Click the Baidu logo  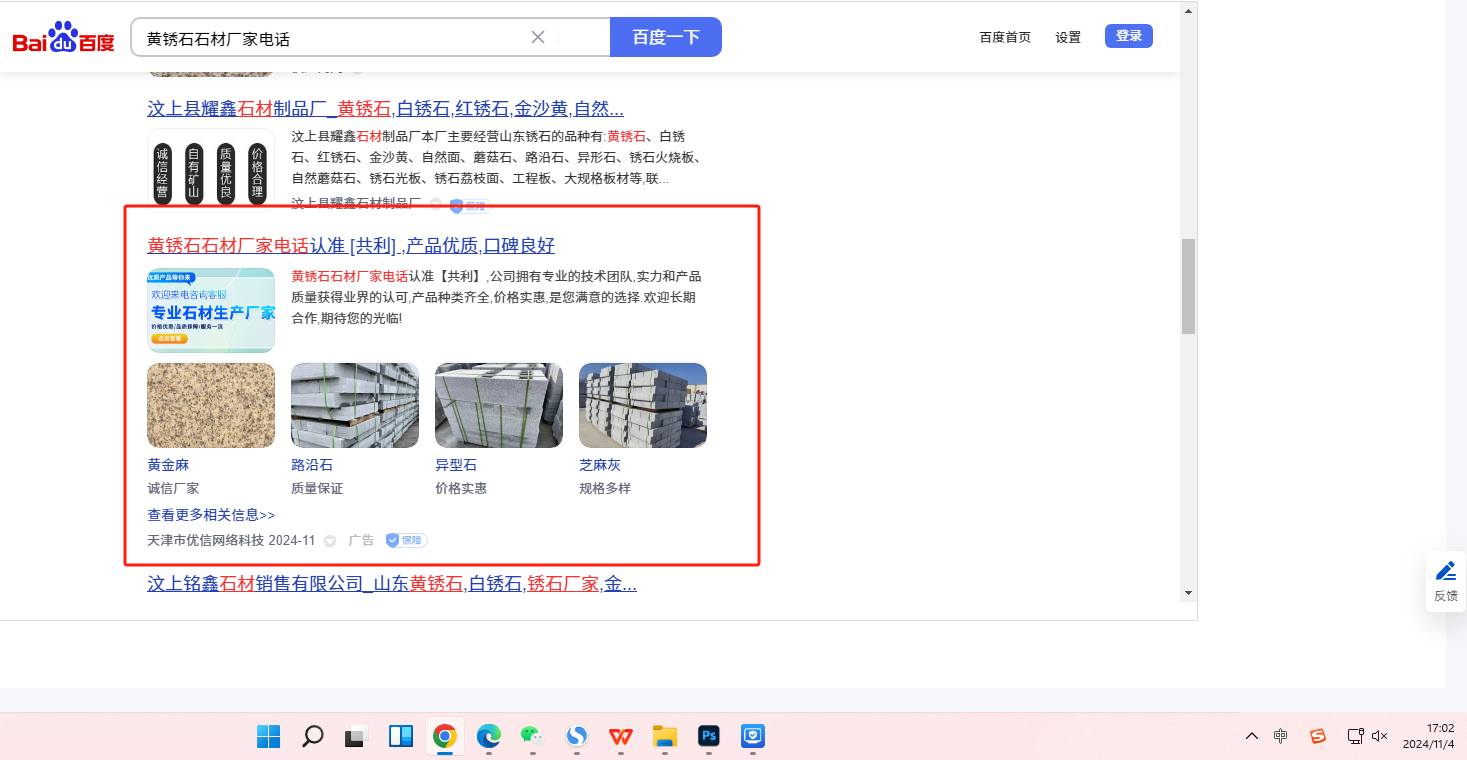63,38
